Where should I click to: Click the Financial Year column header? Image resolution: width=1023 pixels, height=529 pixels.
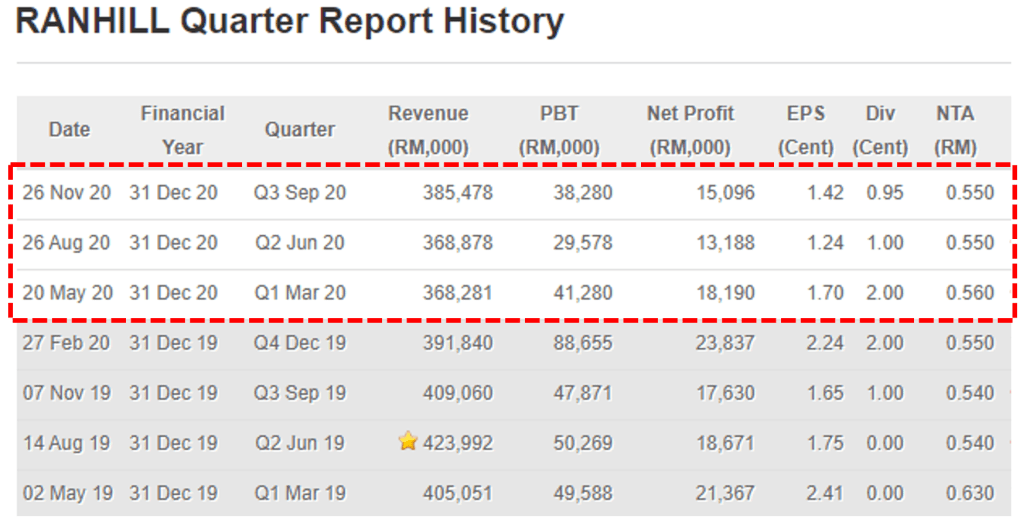[182, 130]
